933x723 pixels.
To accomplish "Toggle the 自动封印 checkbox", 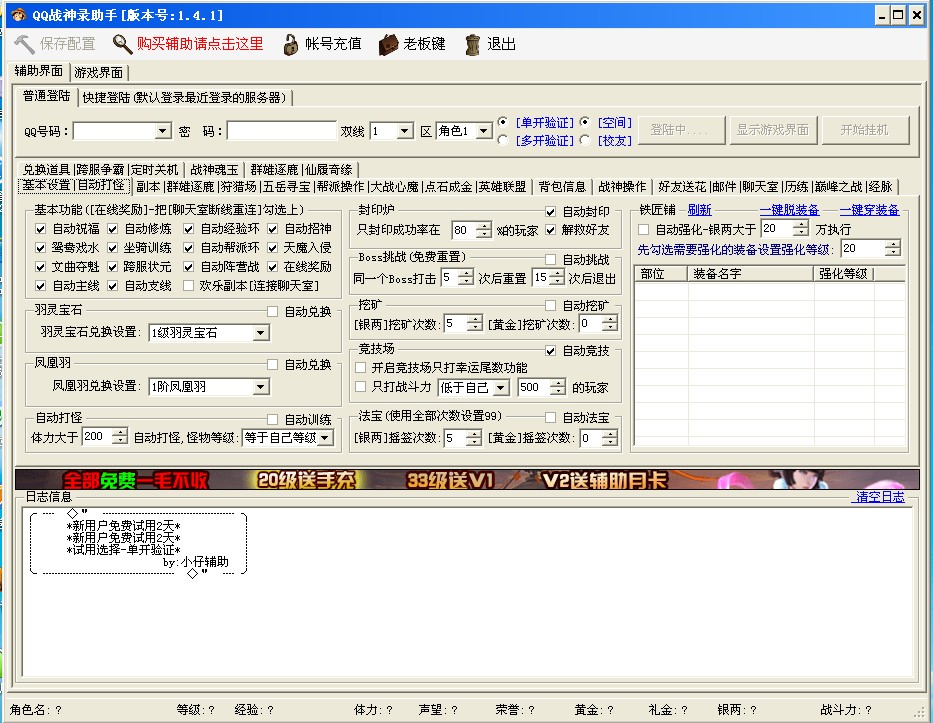I will [x=550, y=212].
